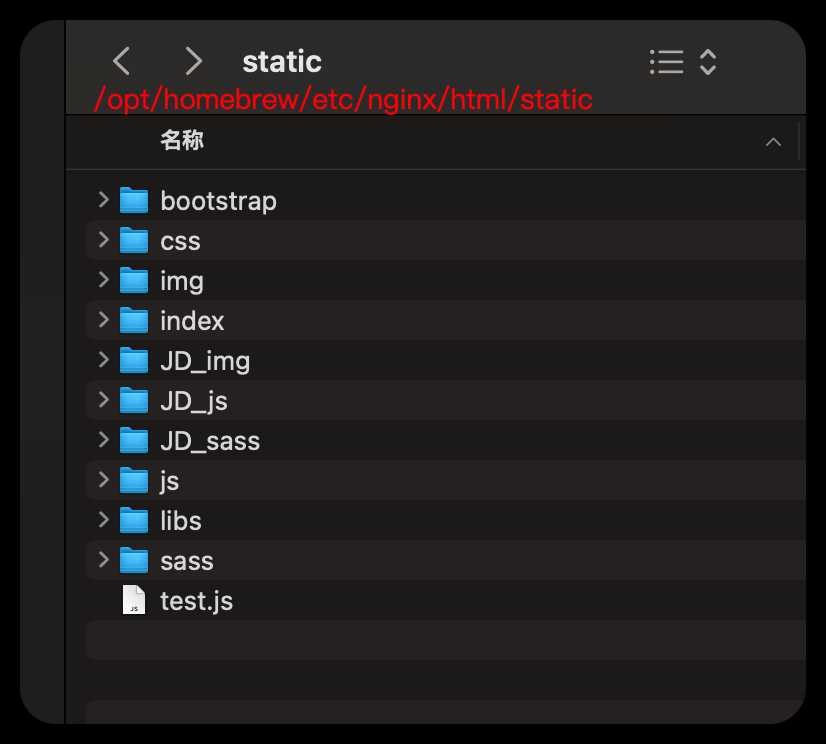Expand the index folder disclosure arrow

click(103, 319)
